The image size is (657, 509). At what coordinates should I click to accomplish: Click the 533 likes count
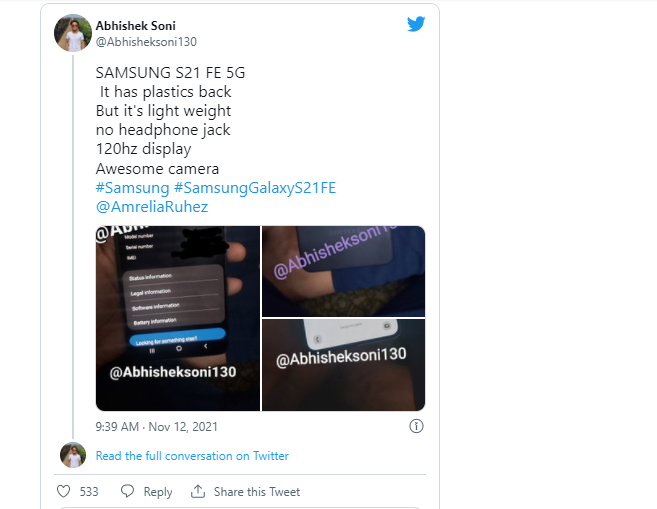pos(89,492)
